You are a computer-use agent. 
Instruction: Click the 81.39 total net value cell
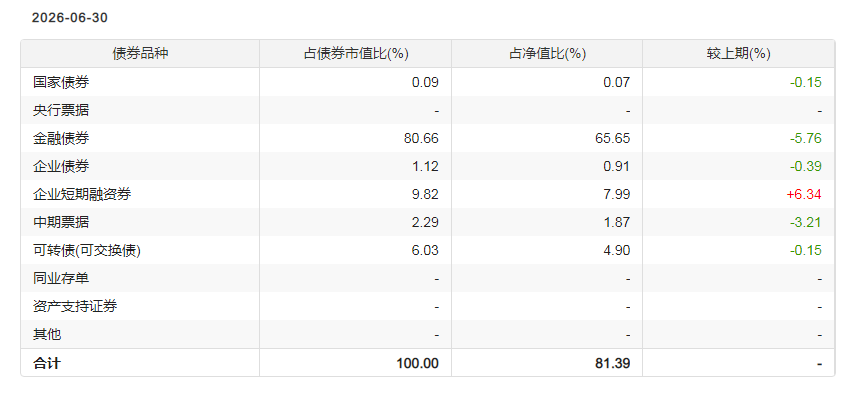(612, 363)
